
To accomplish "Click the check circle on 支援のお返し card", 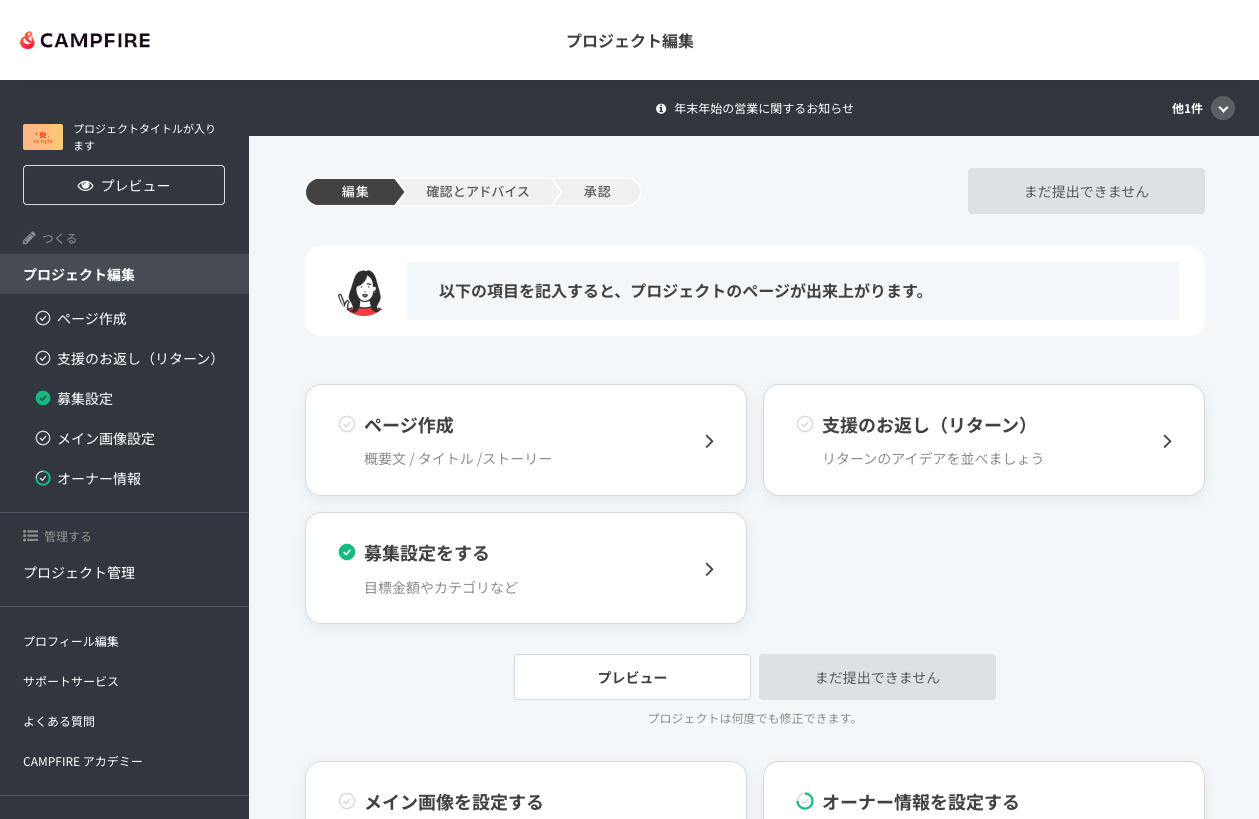I will click(805, 424).
